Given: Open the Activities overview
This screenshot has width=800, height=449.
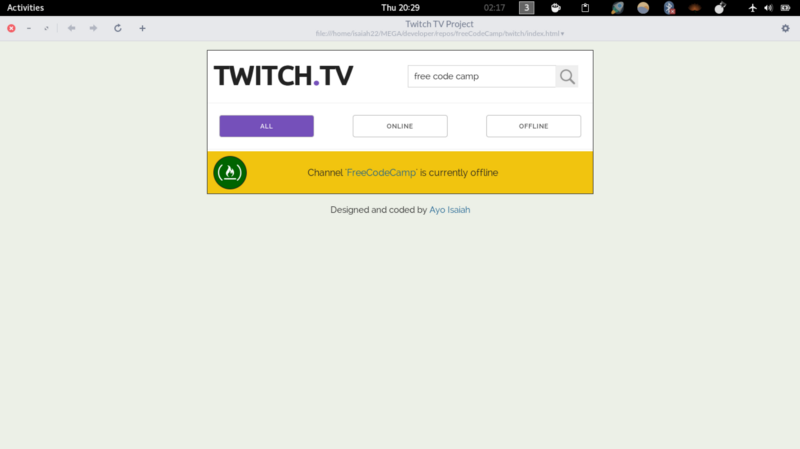Looking at the screenshot, I should click(x=25, y=7).
